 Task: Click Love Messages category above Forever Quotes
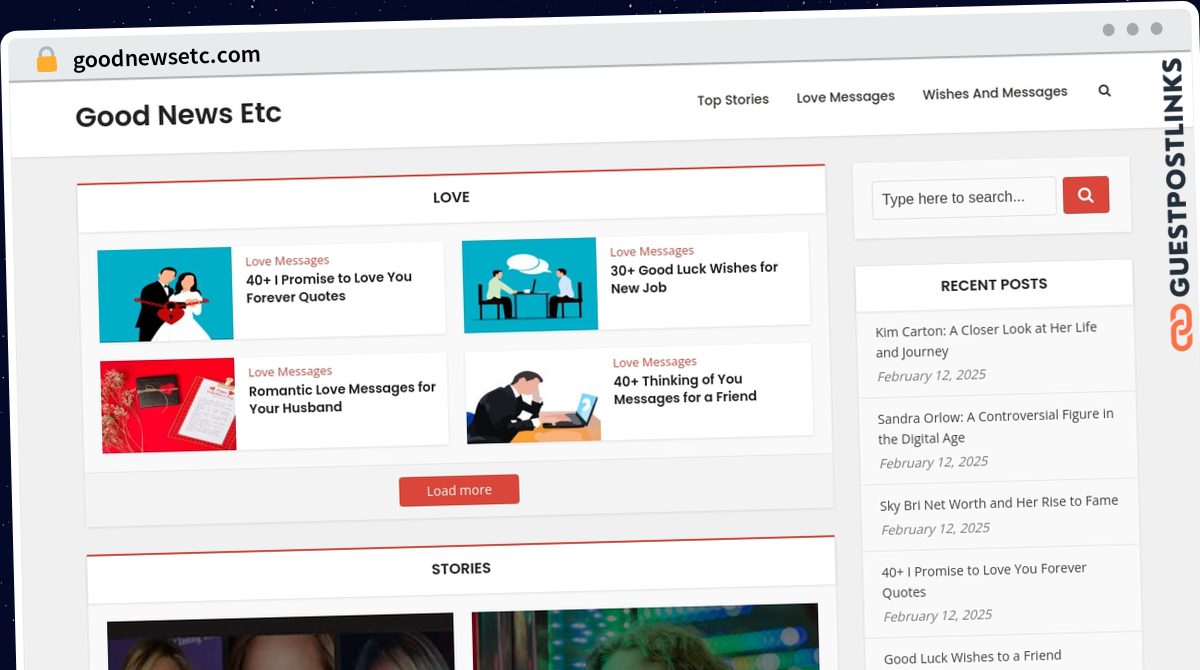tap(287, 261)
